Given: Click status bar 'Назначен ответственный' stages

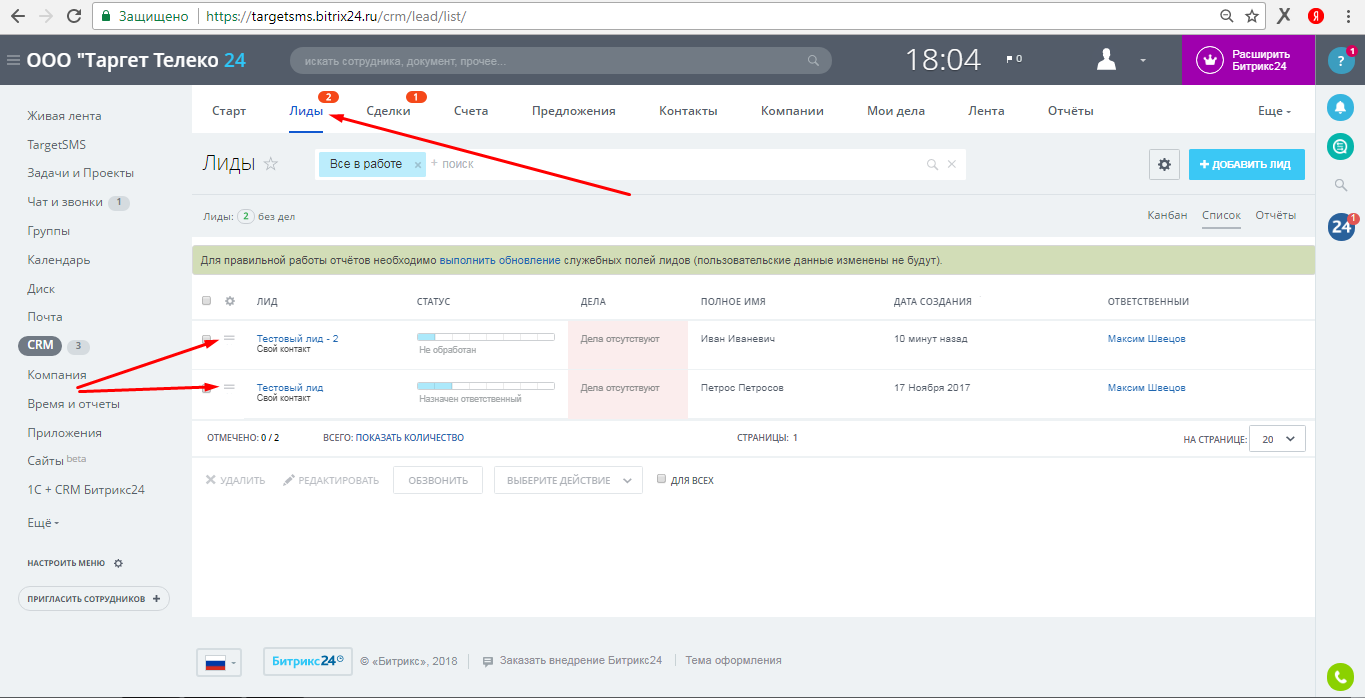Looking at the screenshot, I should pyautogui.click(x=486, y=385).
